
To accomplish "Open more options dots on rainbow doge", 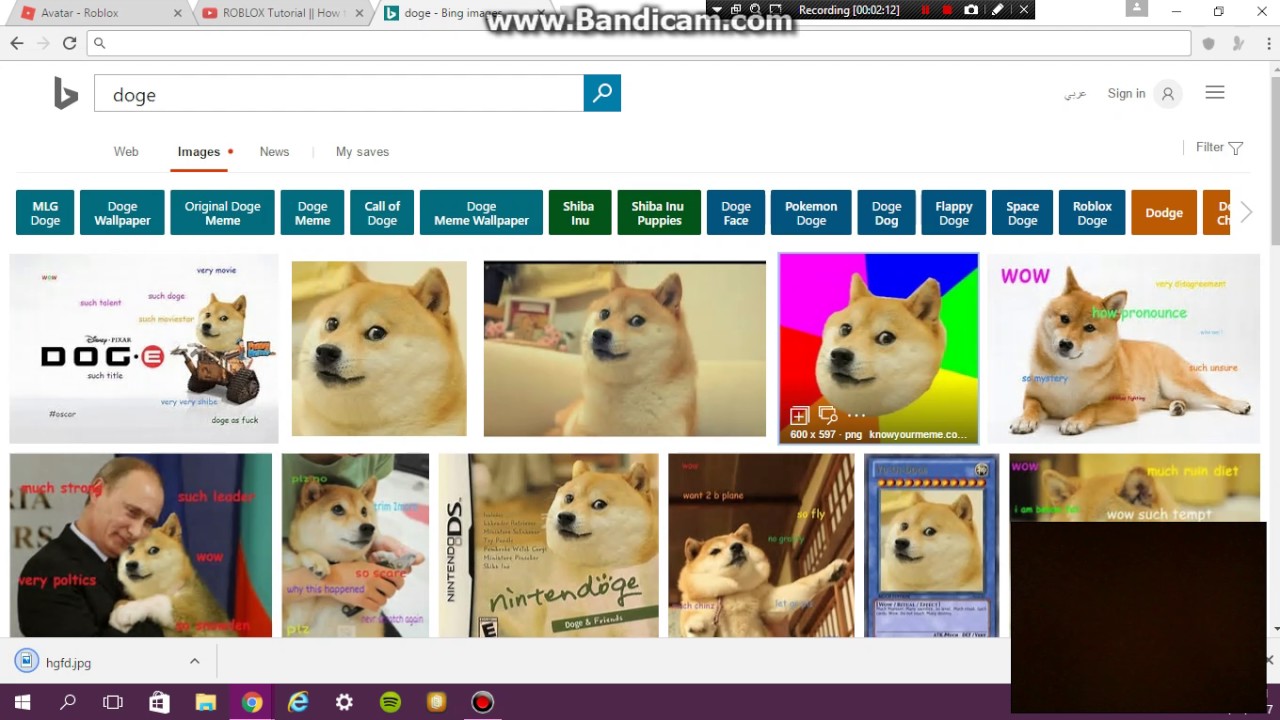I will 857,415.
